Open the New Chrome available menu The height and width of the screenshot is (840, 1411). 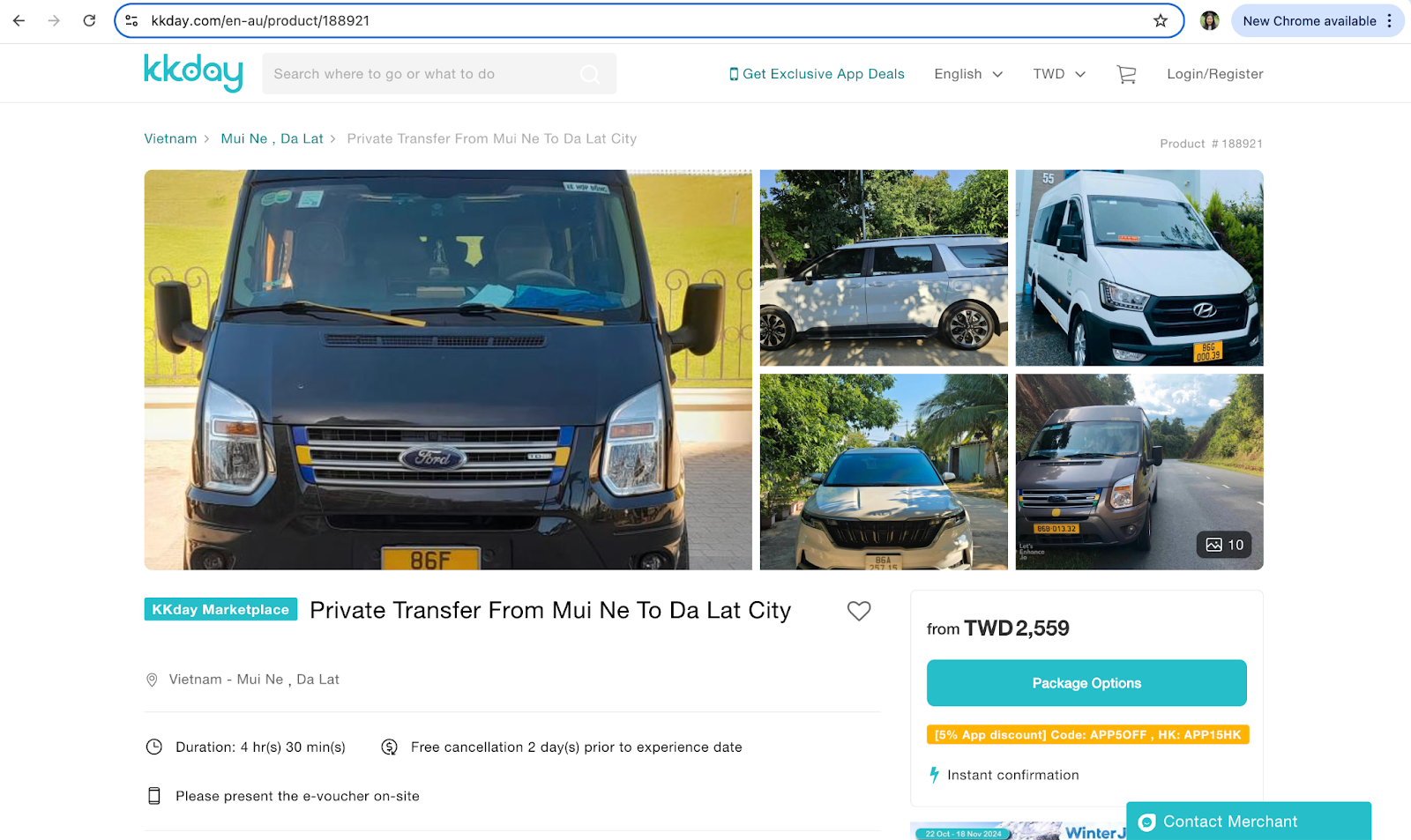pos(1318,21)
